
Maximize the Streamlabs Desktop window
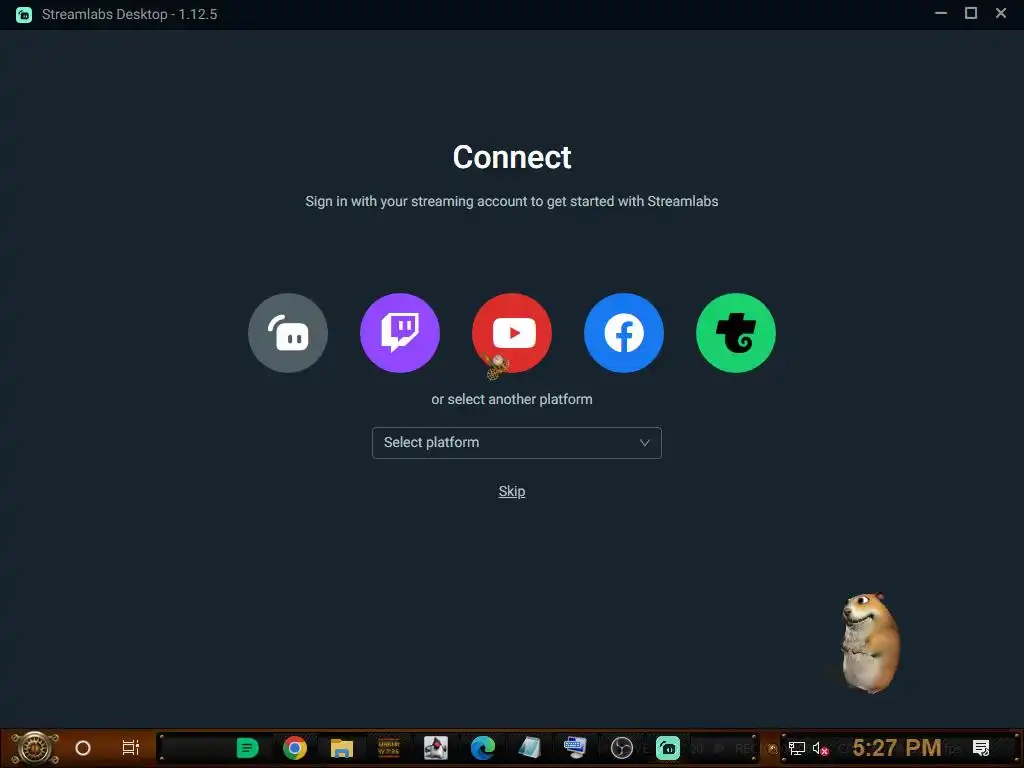[x=971, y=13]
